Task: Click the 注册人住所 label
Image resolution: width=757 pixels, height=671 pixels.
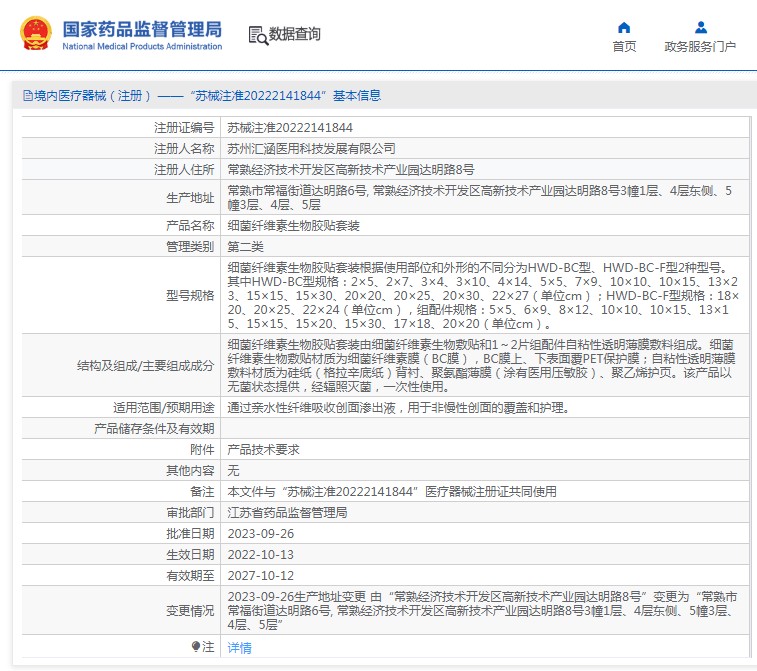Action: tap(184, 169)
